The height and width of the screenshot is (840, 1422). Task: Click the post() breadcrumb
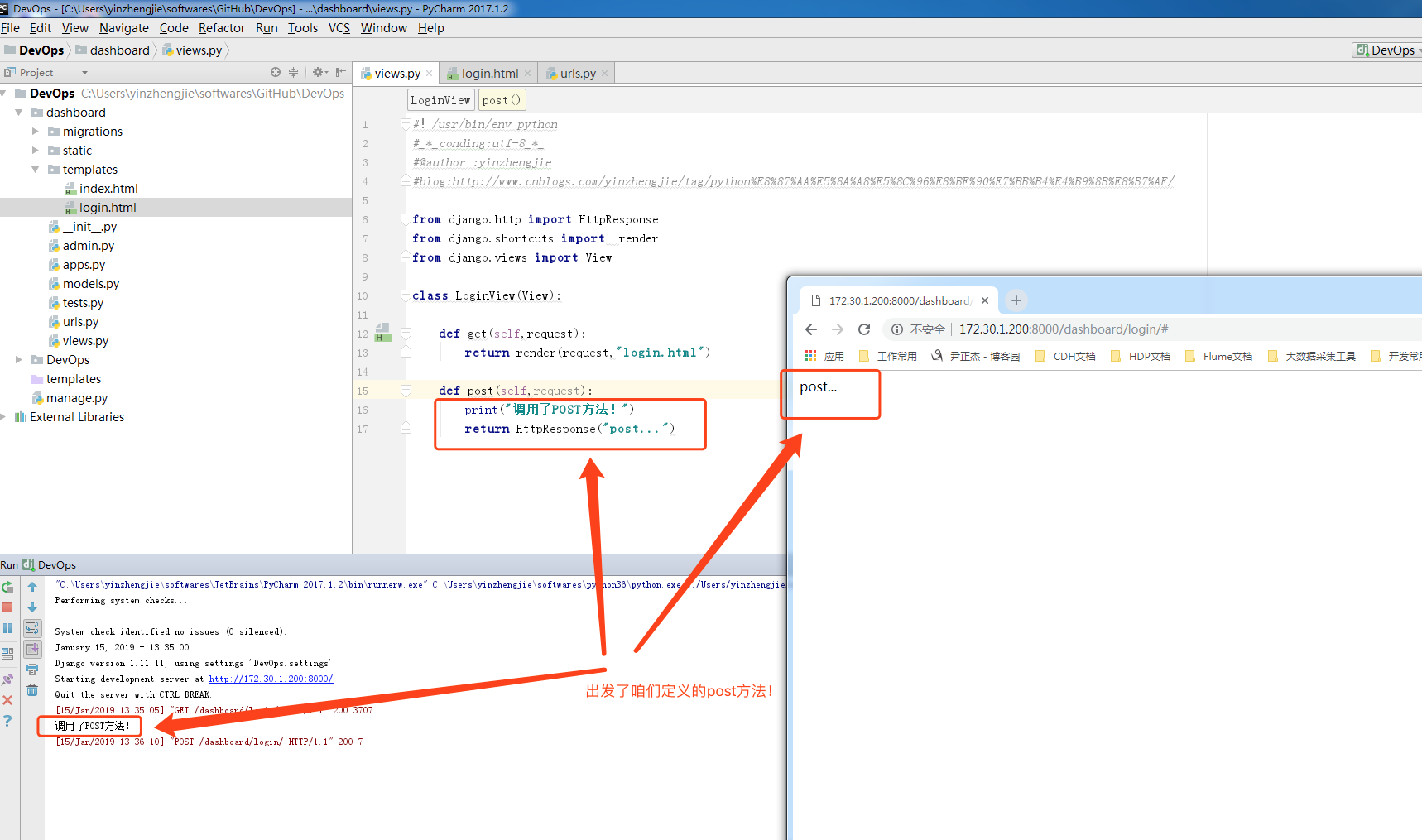coord(502,100)
